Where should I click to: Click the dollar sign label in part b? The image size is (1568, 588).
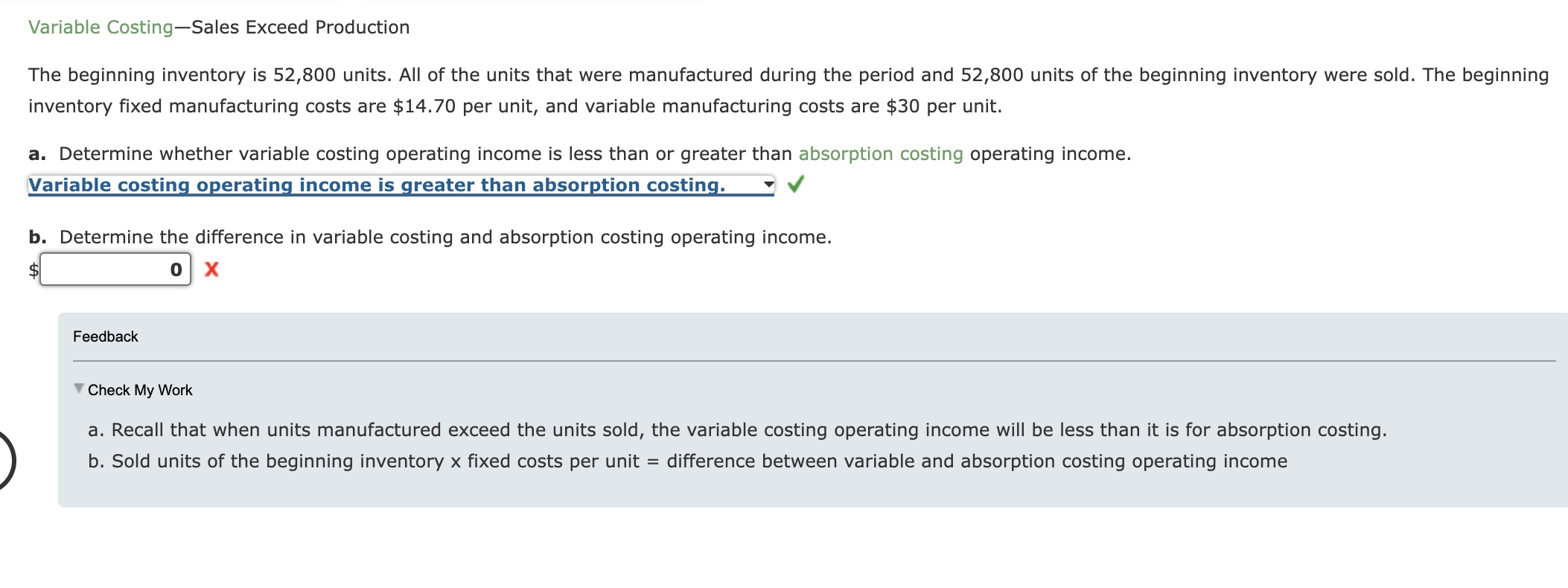[x=34, y=270]
